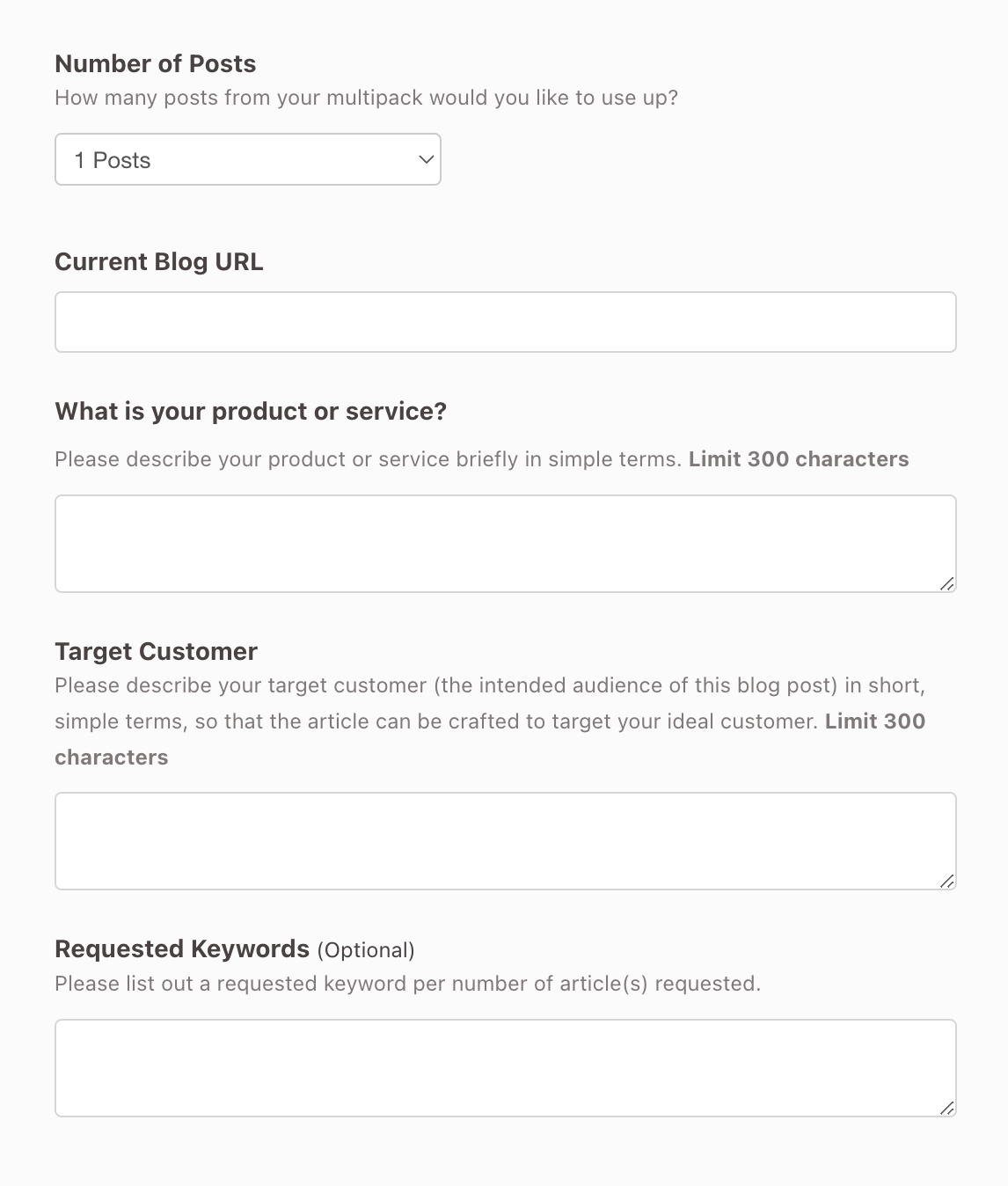Click into the product or service textarea
This screenshot has height=1186, width=1008.
point(506,544)
